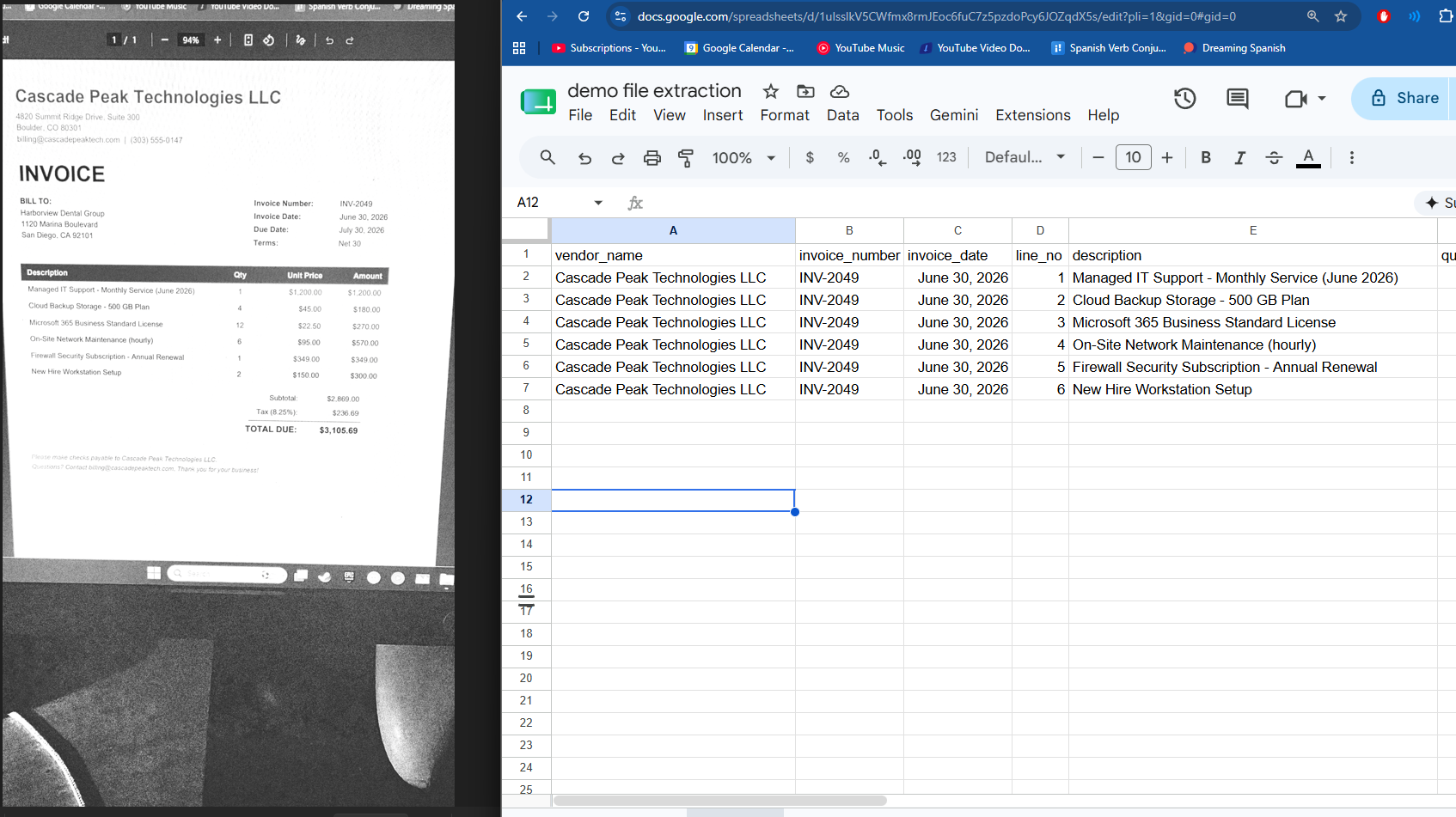Click the font size field showing 10

[1134, 157]
